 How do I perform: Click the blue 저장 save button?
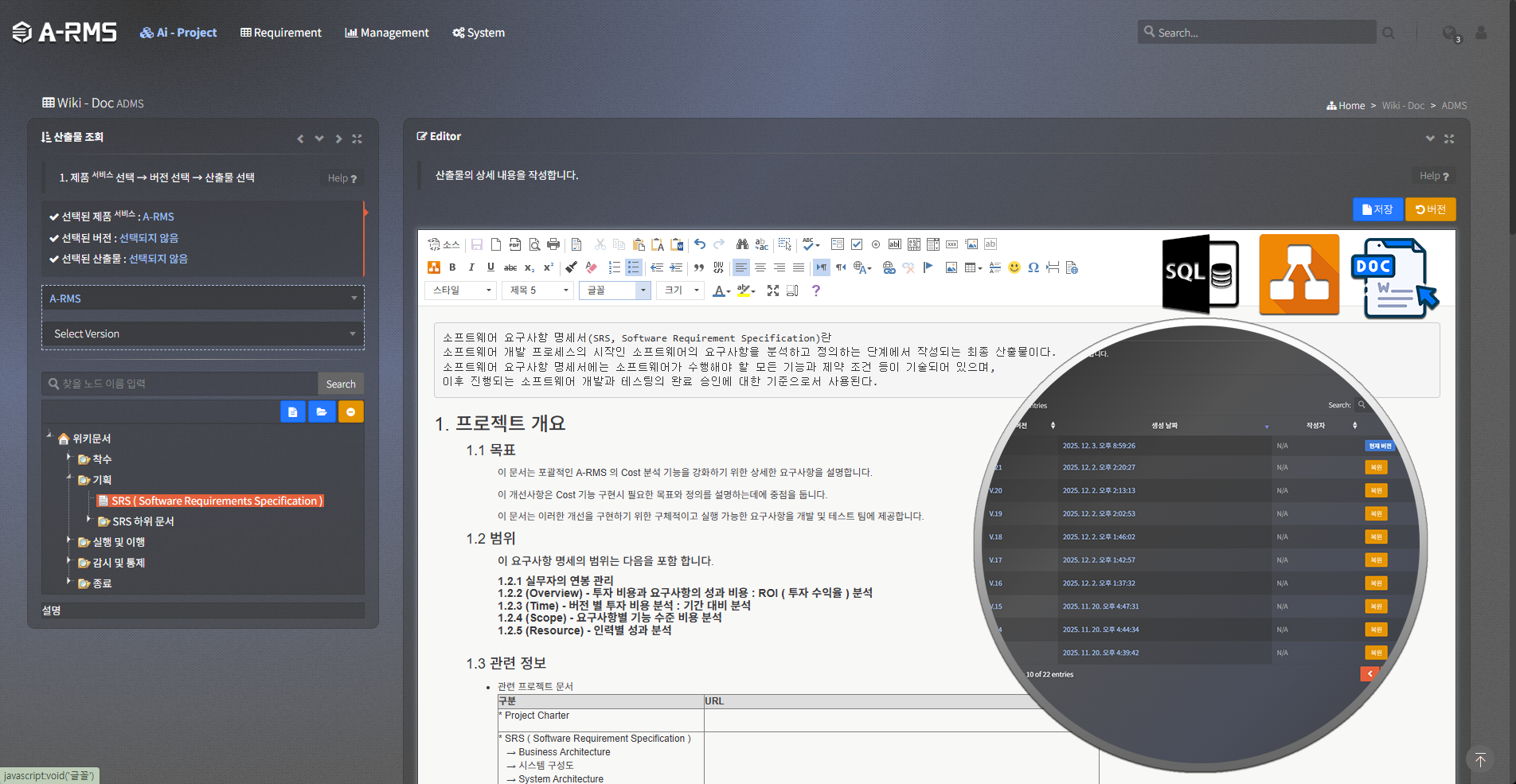coord(1377,209)
